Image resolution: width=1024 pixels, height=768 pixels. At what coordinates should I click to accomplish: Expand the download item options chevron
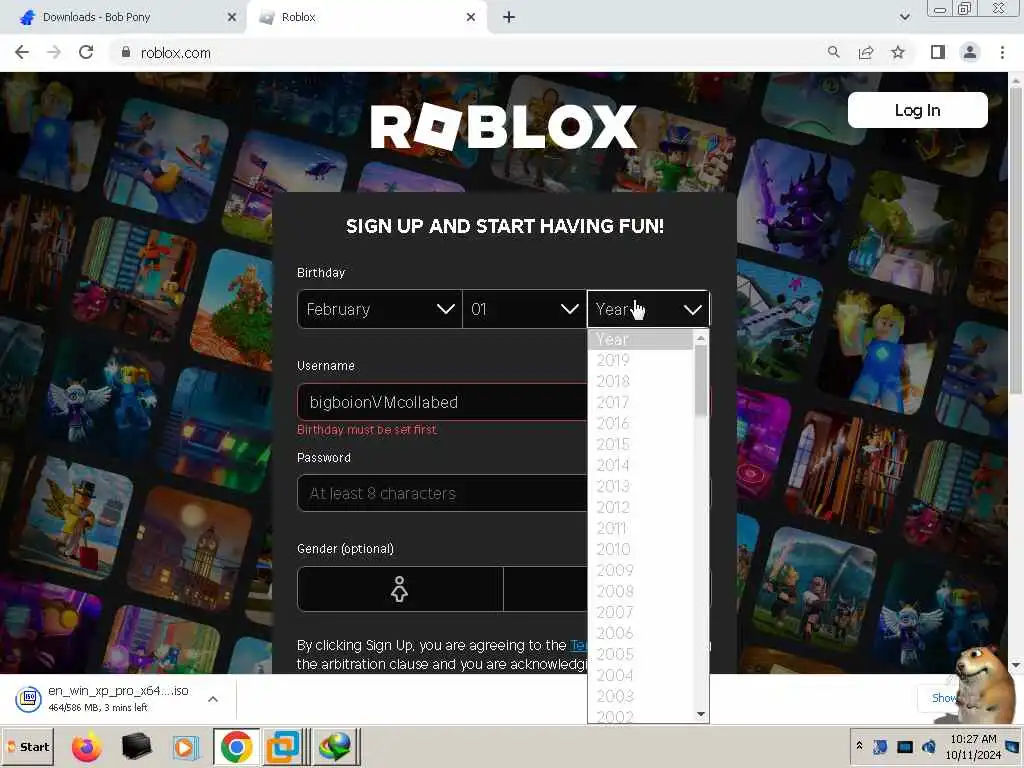pyautogui.click(x=212, y=699)
